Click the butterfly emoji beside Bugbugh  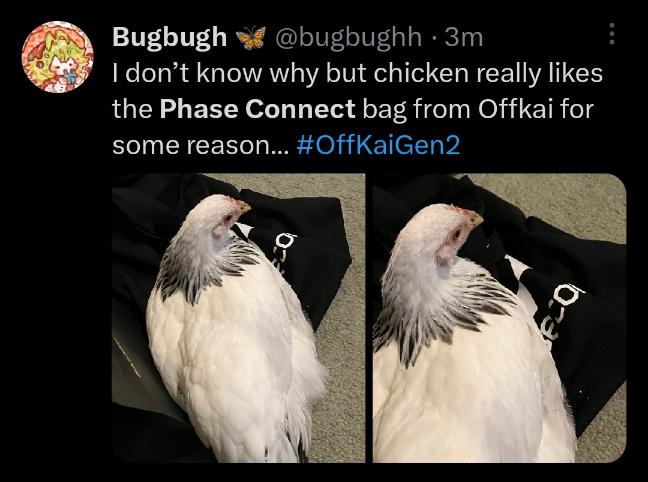pos(251,38)
